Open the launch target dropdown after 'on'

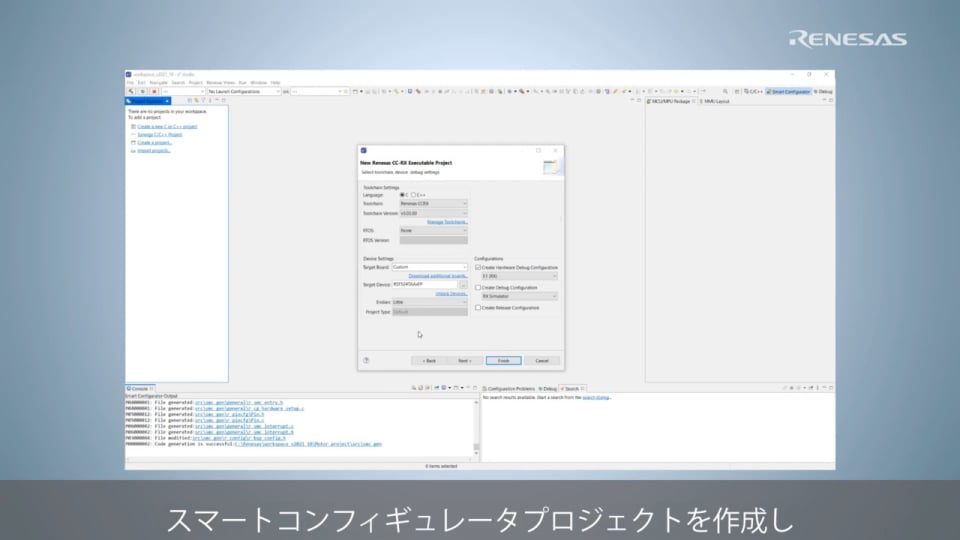click(x=317, y=91)
